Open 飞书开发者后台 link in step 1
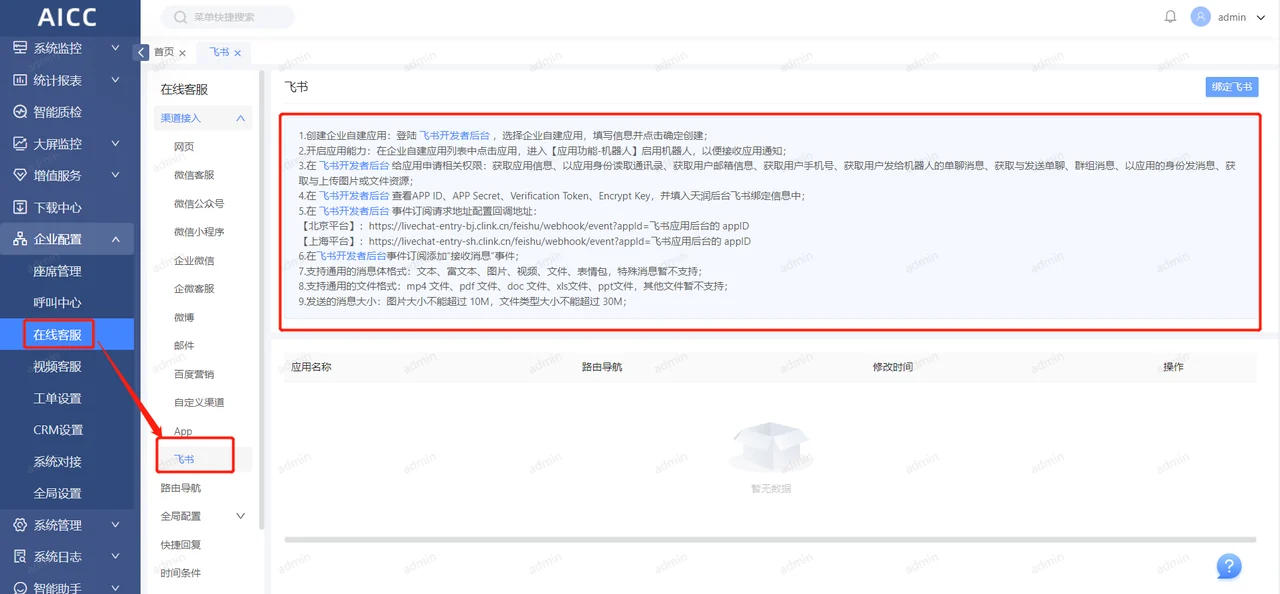Screen dimensions: 1280x594 454,135
